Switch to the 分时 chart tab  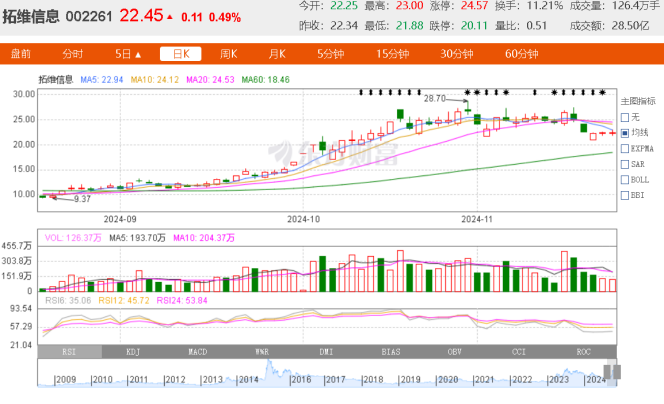point(72,54)
